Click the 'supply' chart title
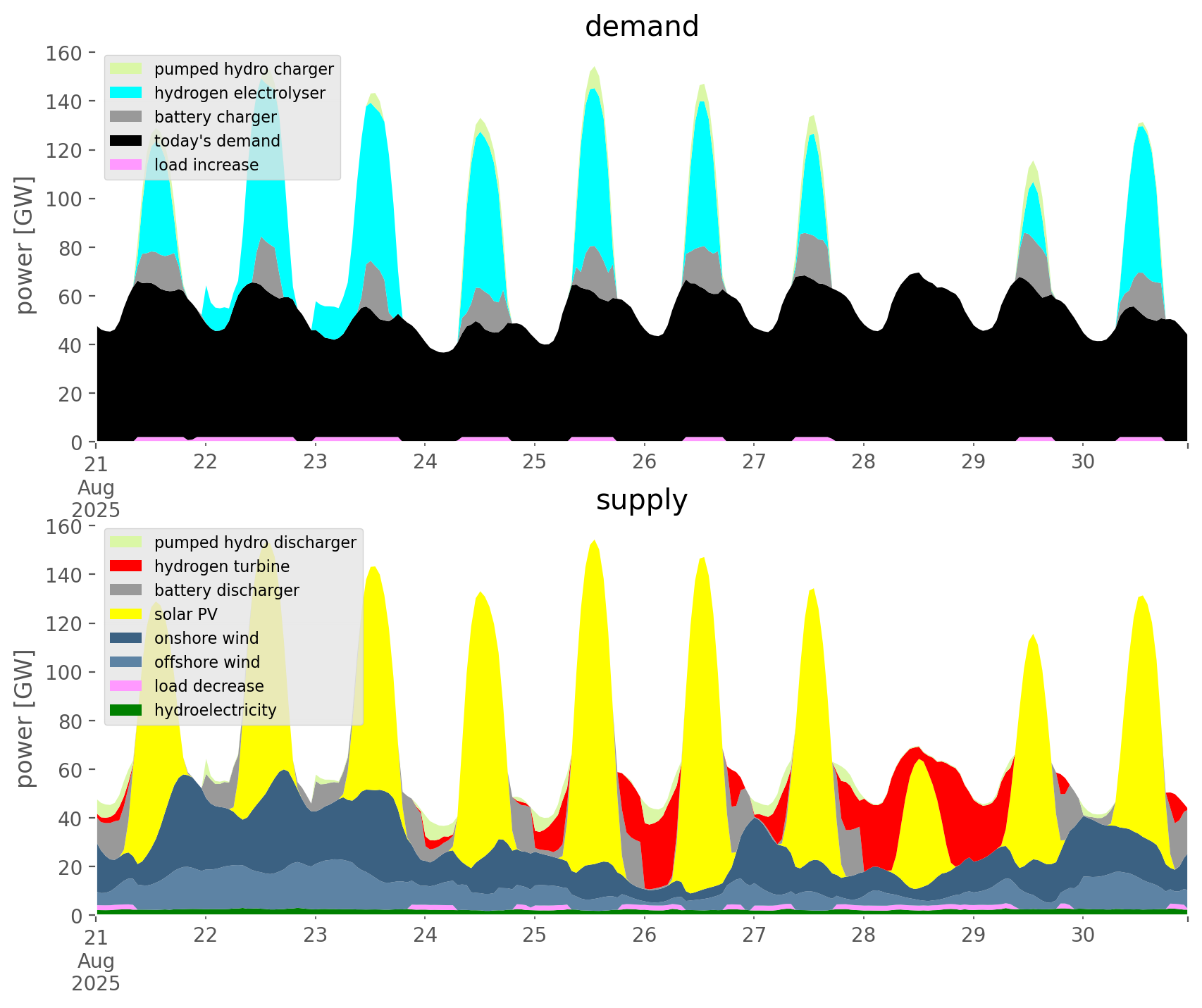 click(641, 500)
